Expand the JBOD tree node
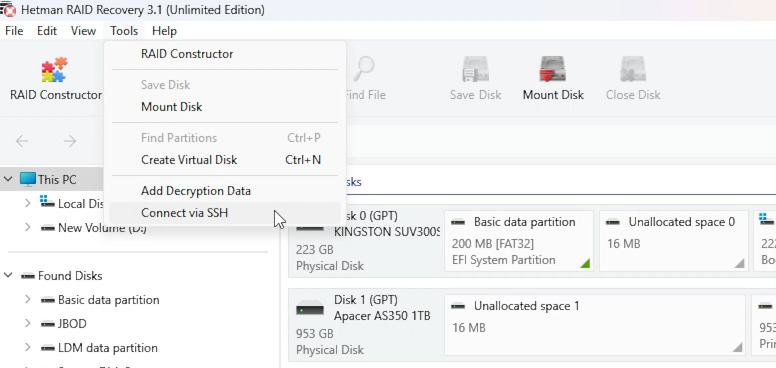Viewport: 776px width, 368px height. [28, 323]
